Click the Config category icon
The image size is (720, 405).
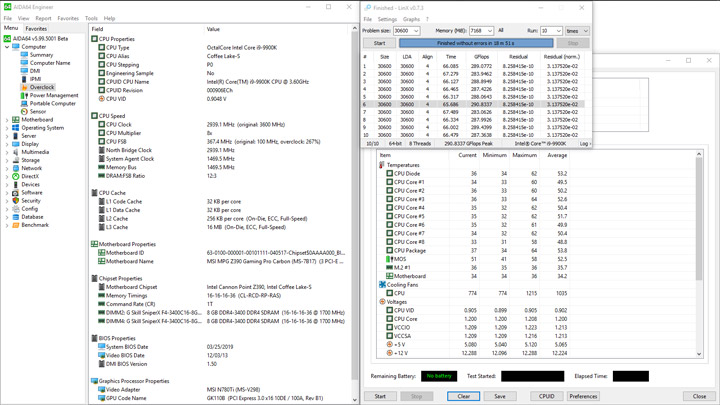coord(16,209)
